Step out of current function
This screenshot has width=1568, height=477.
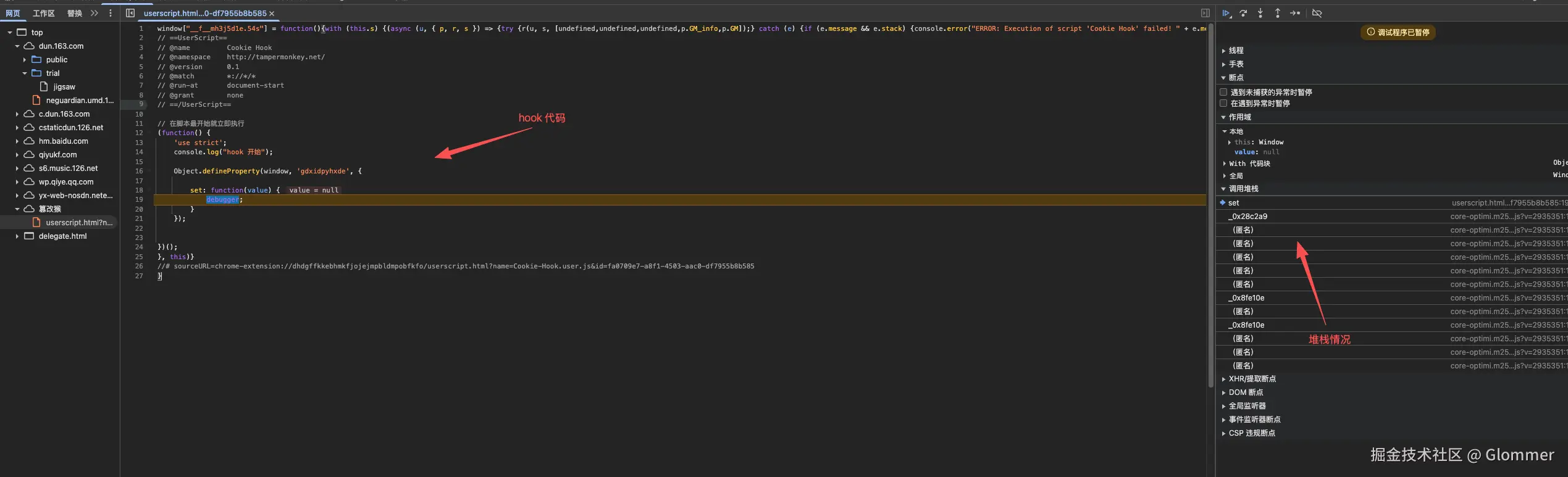pyautogui.click(x=1278, y=13)
